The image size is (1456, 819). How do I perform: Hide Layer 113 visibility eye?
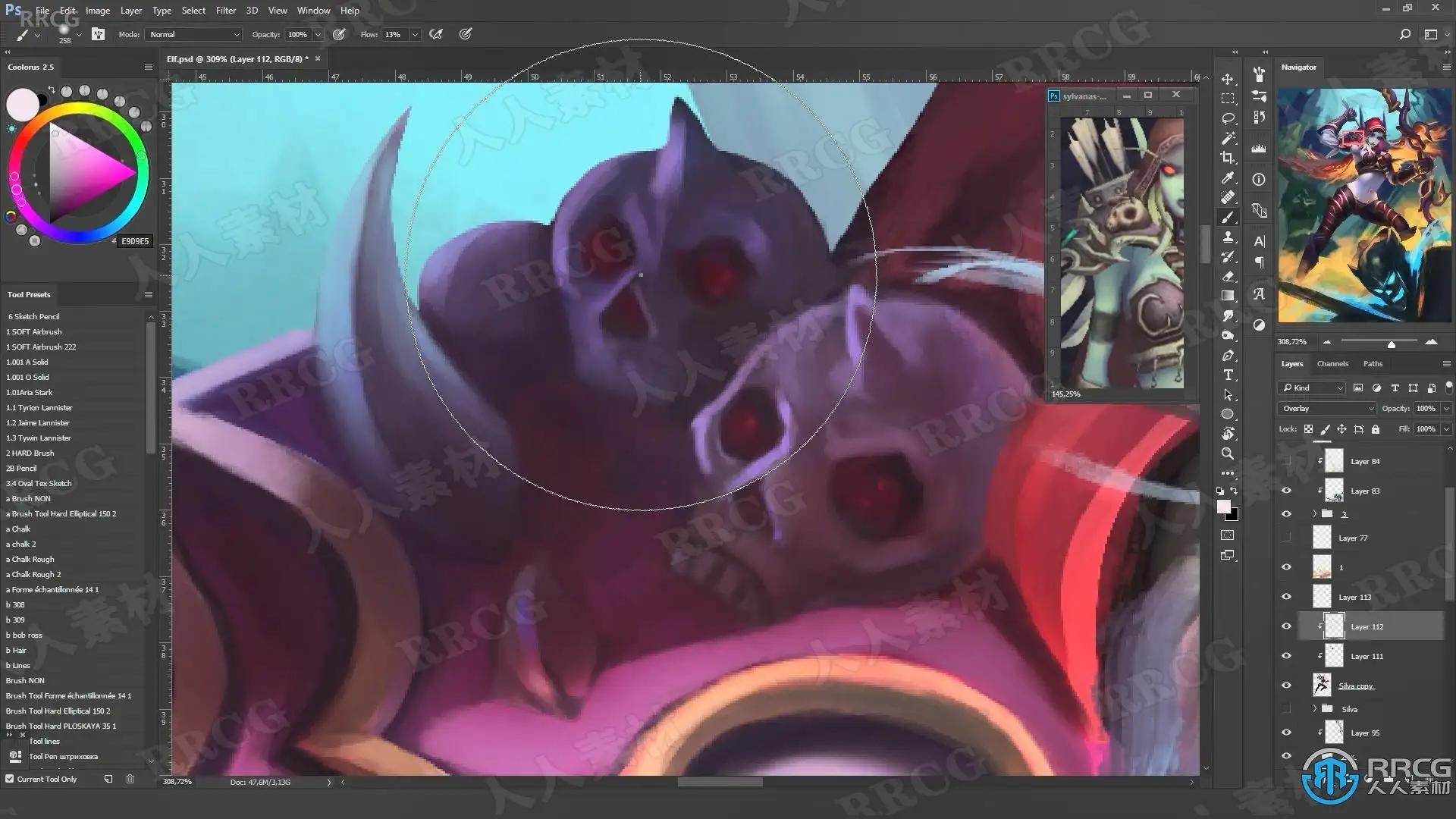(1286, 597)
